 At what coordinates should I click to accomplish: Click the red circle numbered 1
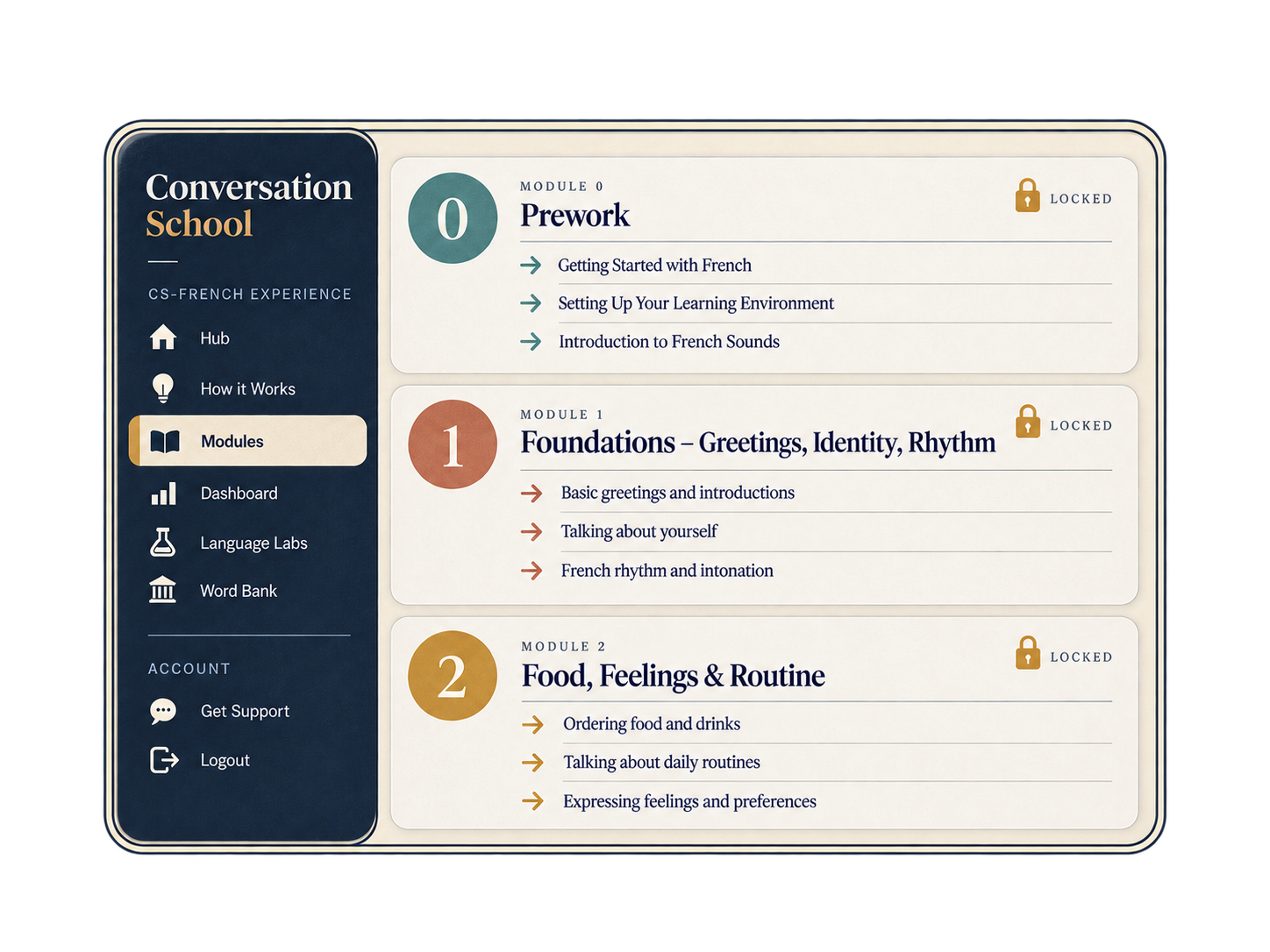coord(453,444)
